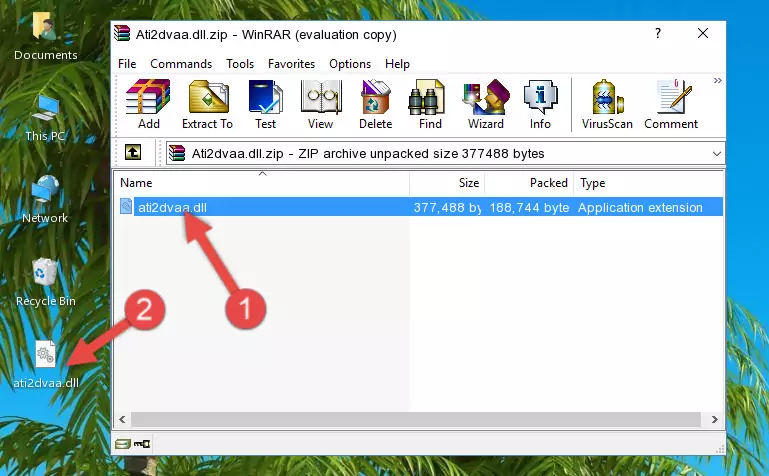Screen dimensions: 769x476
Task: Run the Test archive tool
Action: coord(265,104)
